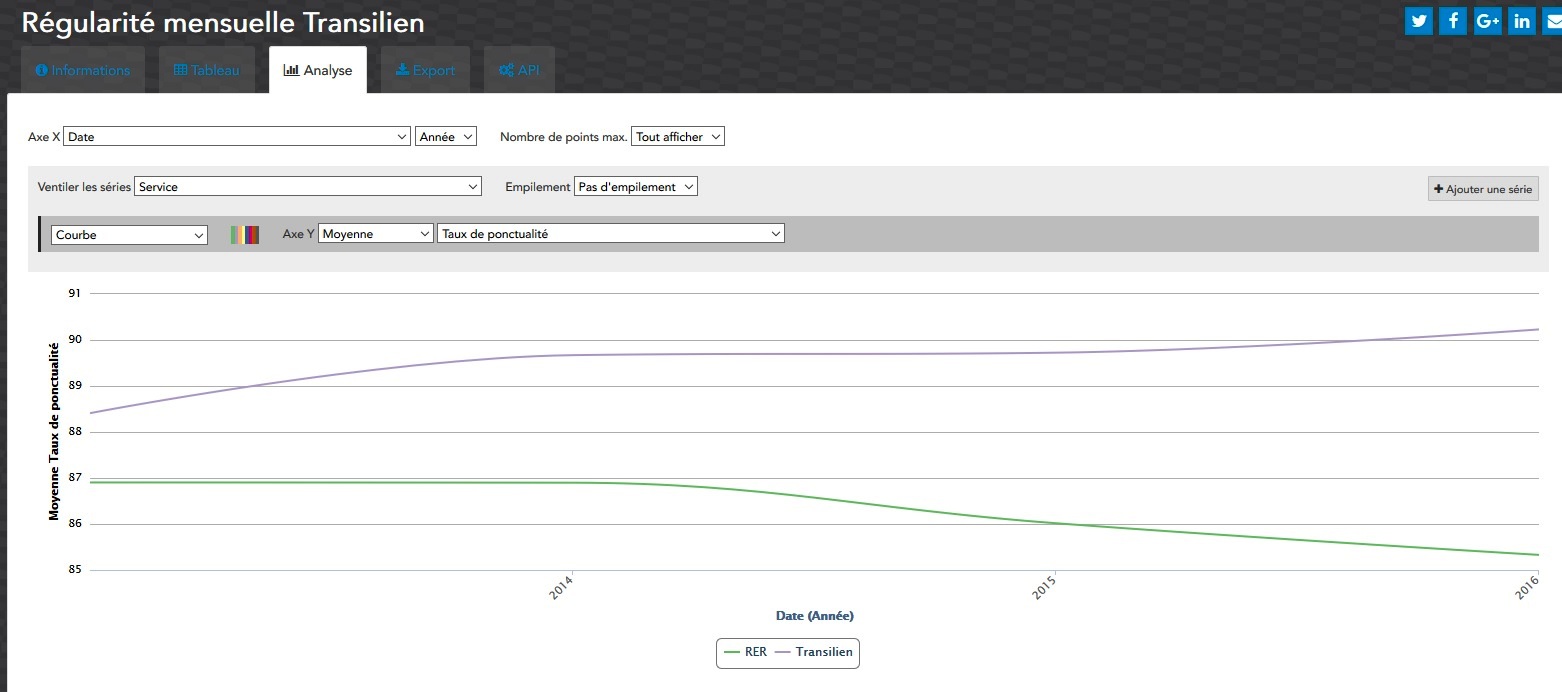
Task: Click the 91 y-axis value
Action: (74, 294)
